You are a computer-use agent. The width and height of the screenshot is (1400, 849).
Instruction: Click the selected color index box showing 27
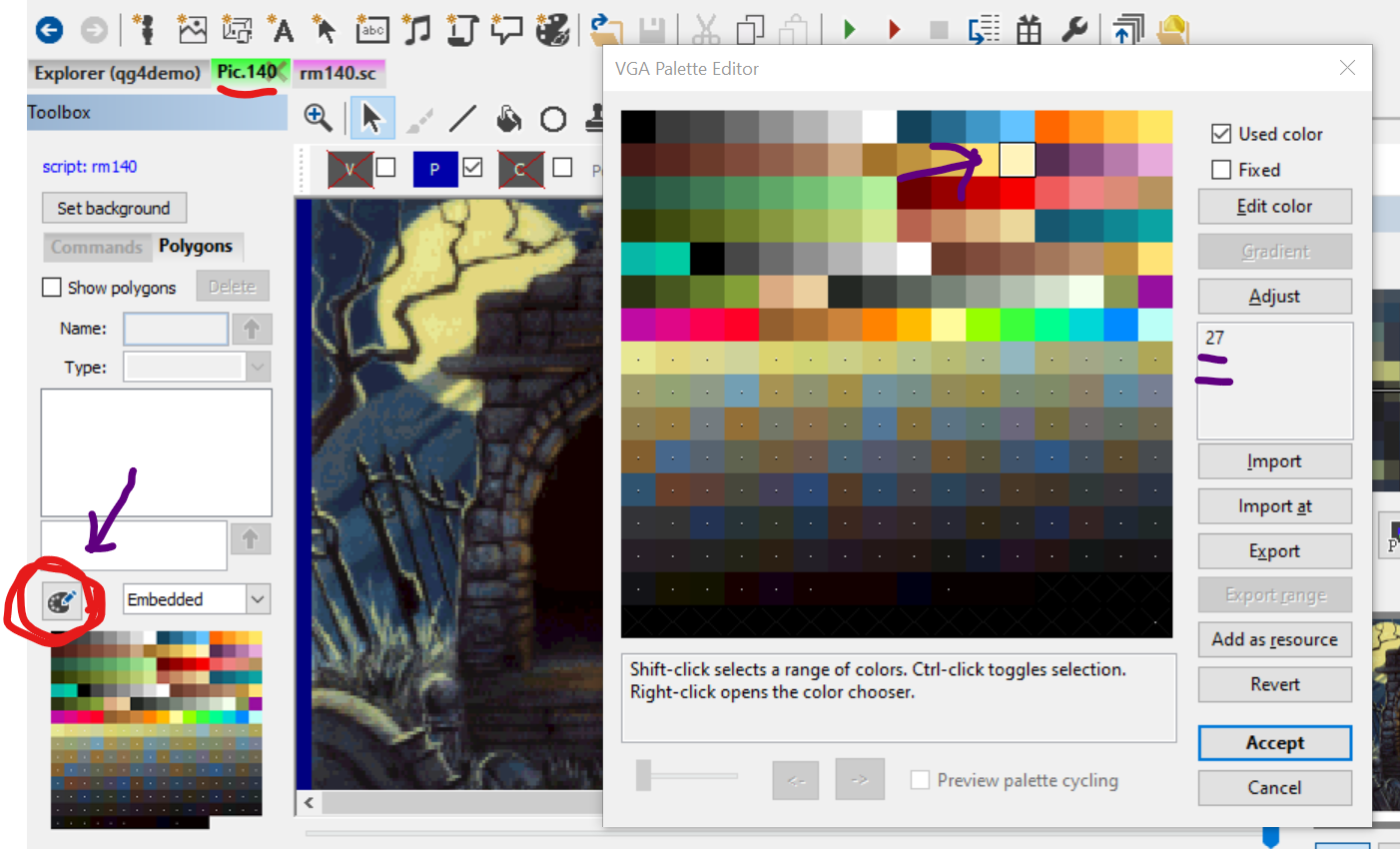click(x=1275, y=381)
